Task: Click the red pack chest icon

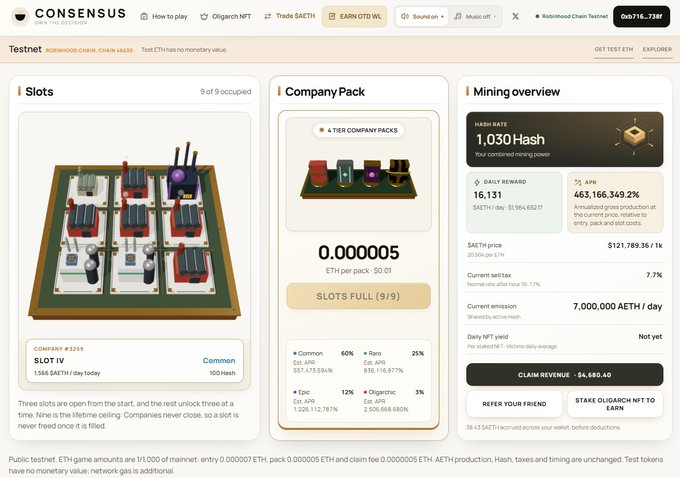Action: 318,173
